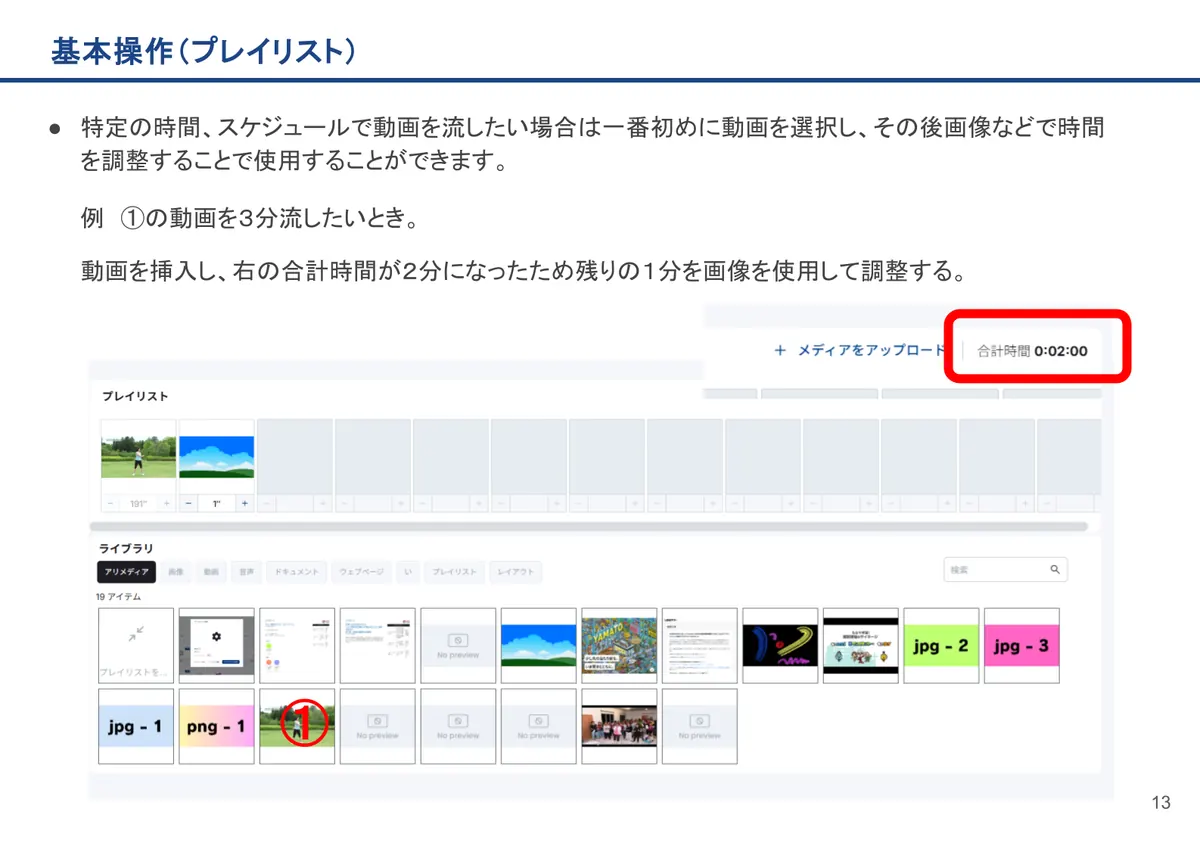Click the collapse arrows icon in プレイリストを tile
1200x849 pixels.
click(x=136, y=633)
